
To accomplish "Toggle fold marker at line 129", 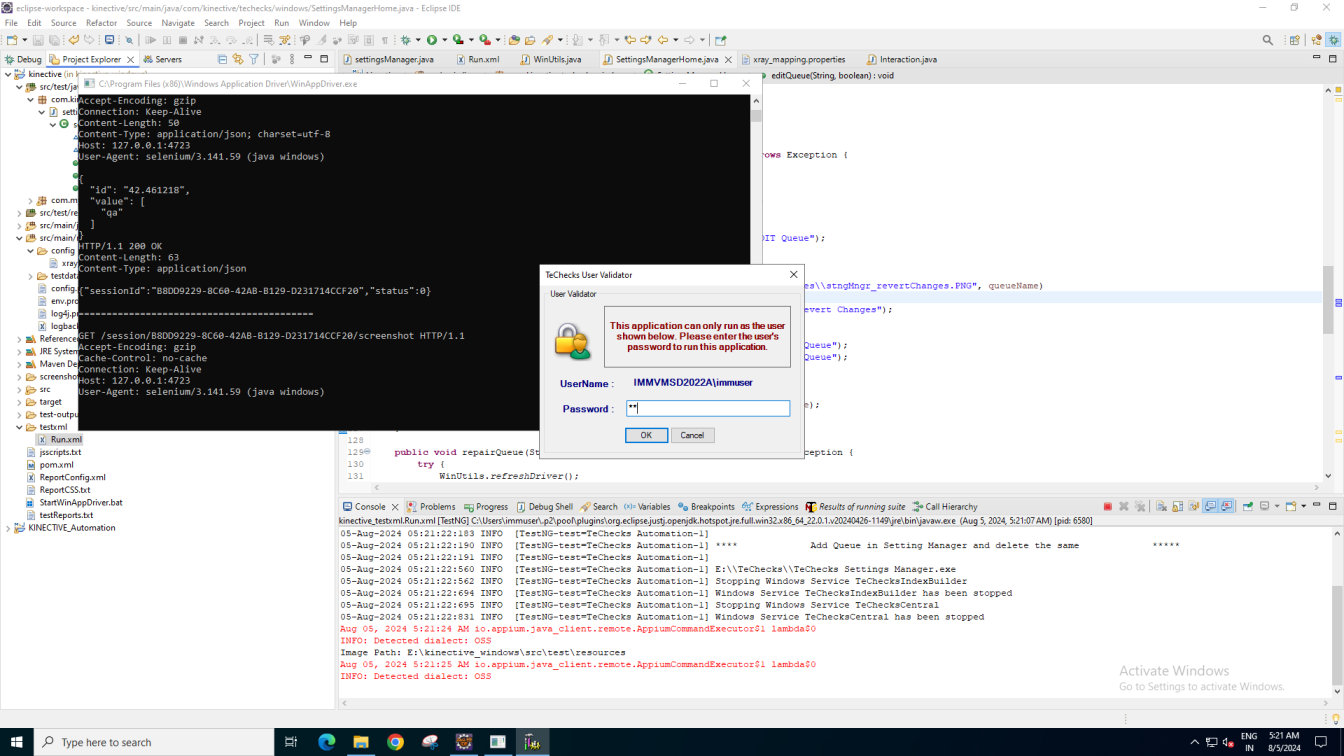I will coord(367,452).
